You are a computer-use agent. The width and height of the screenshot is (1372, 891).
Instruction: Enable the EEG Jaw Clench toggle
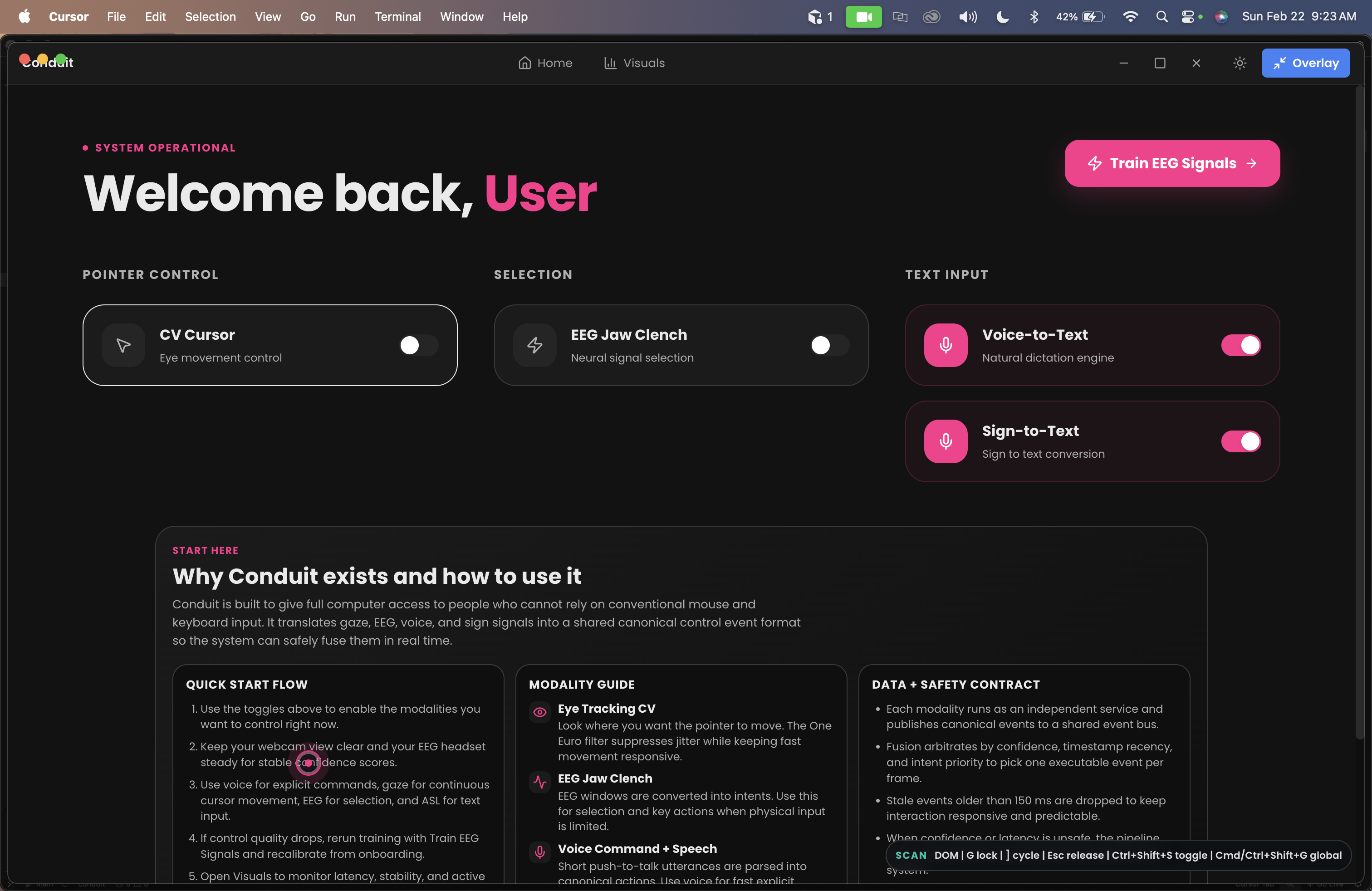[x=829, y=345]
